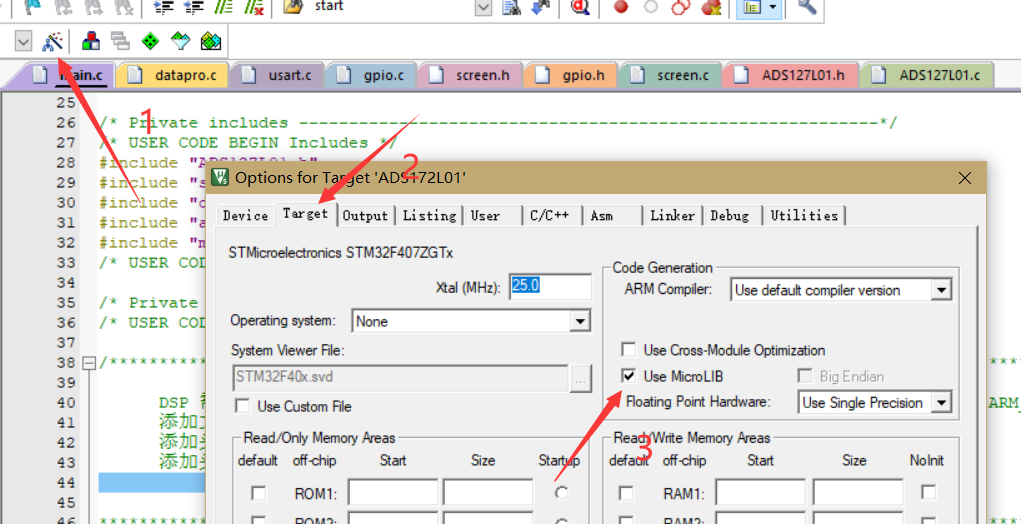This screenshot has width=1021, height=524.
Task: Click Enable/Disable Breakpoint white circle icon
Action: tap(650, 7)
